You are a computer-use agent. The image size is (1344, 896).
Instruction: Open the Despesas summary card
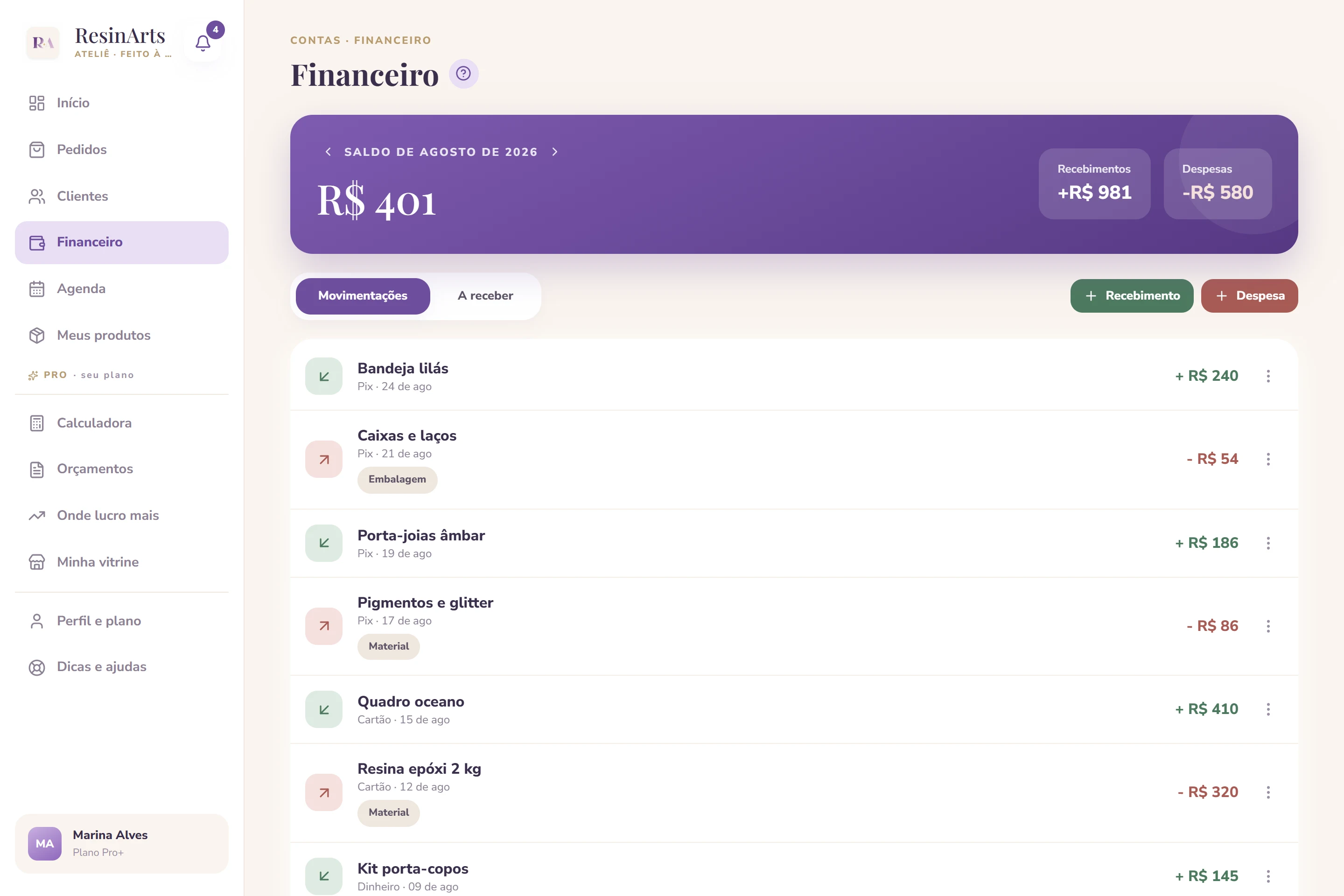(x=1218, y=183)
